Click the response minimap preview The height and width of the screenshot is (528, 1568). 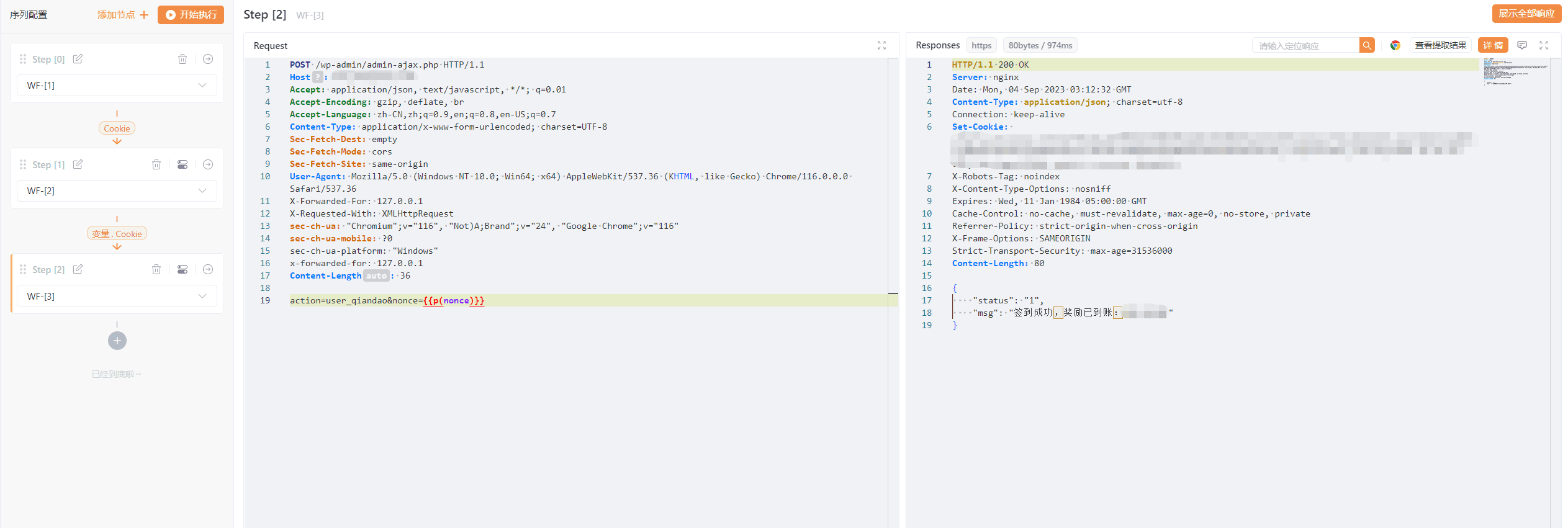pos(1513,71)
